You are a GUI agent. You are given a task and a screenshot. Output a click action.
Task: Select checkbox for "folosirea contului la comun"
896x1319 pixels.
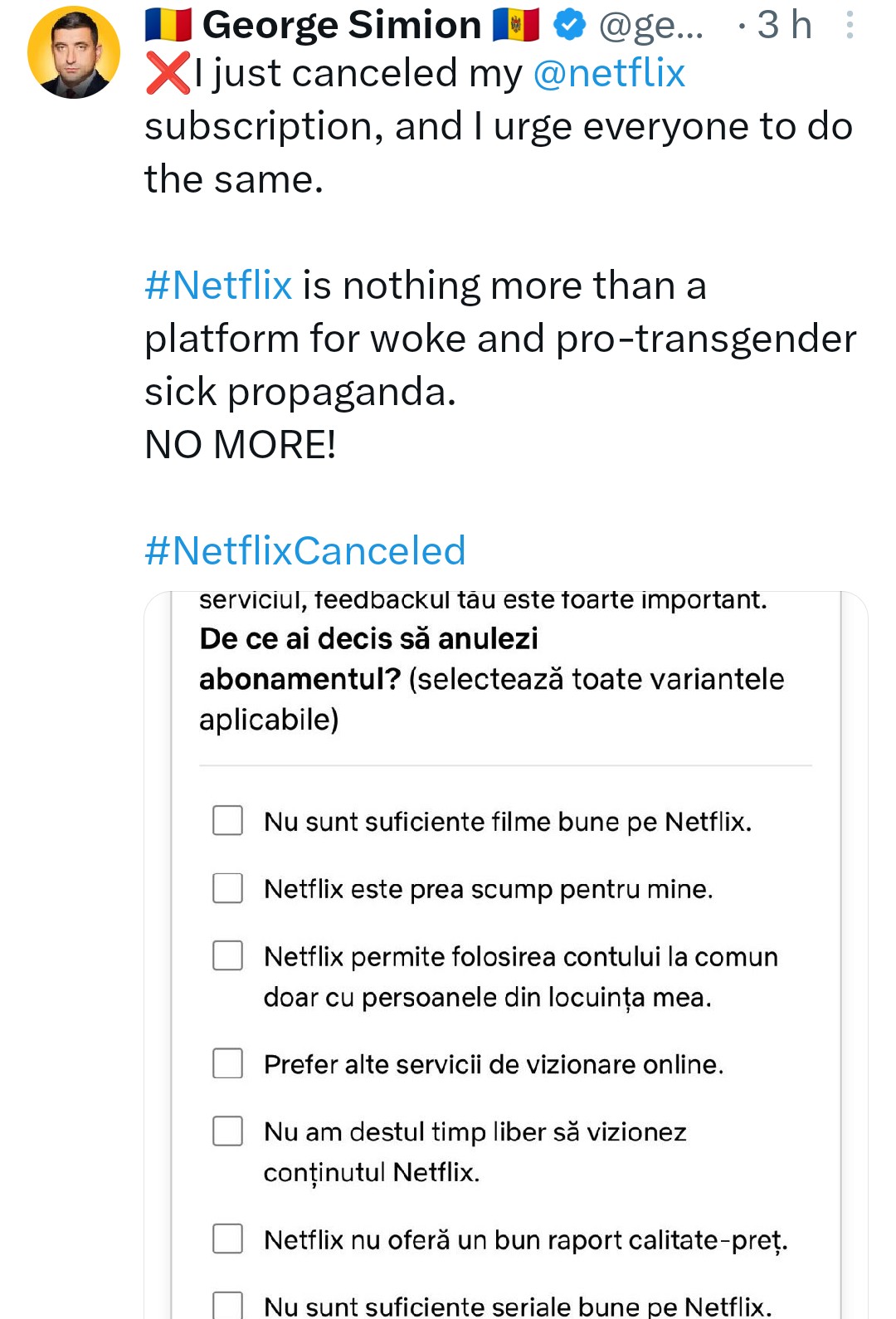point(228,955)
